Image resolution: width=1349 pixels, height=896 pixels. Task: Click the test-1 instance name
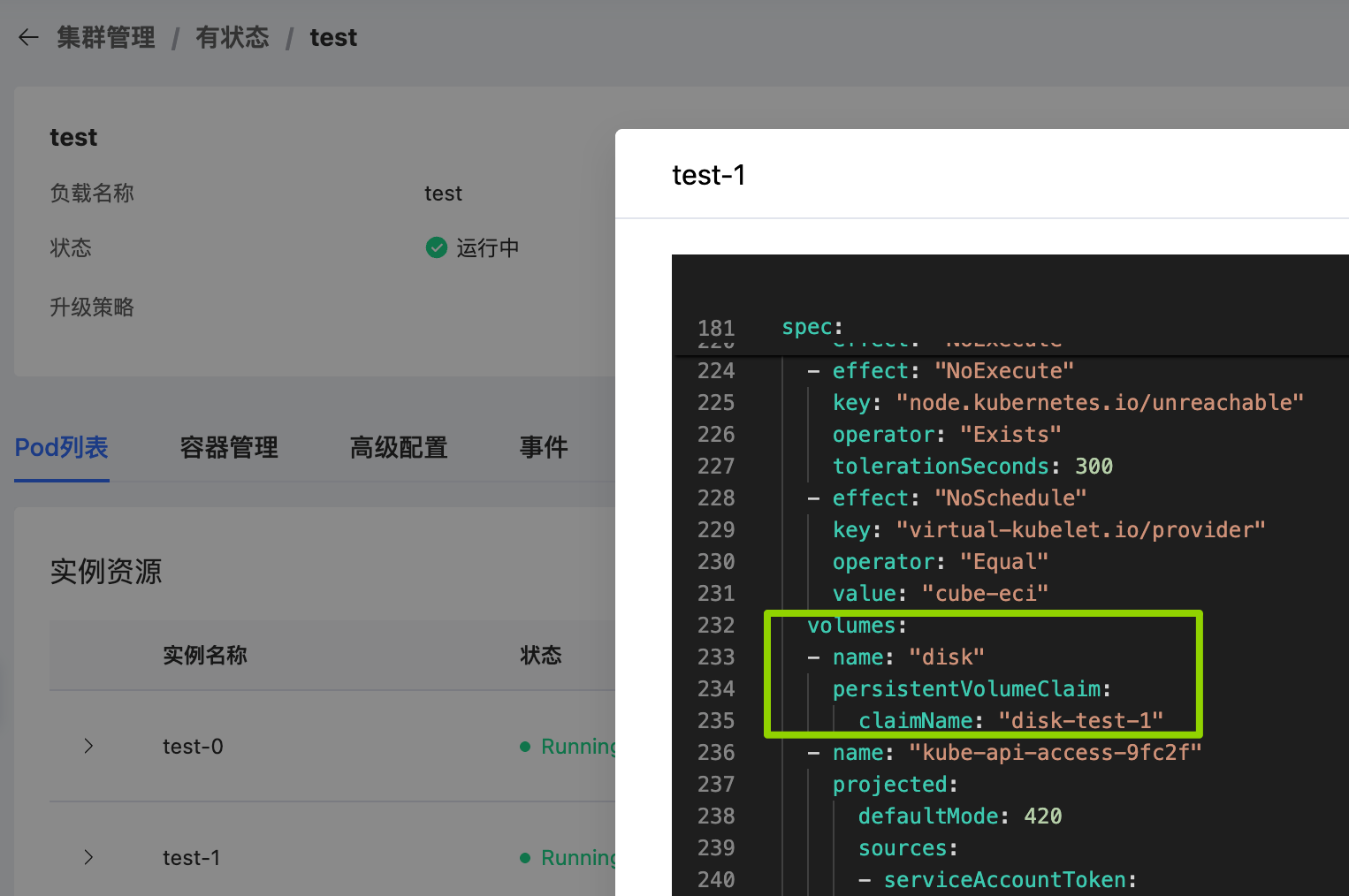(191, 858)
